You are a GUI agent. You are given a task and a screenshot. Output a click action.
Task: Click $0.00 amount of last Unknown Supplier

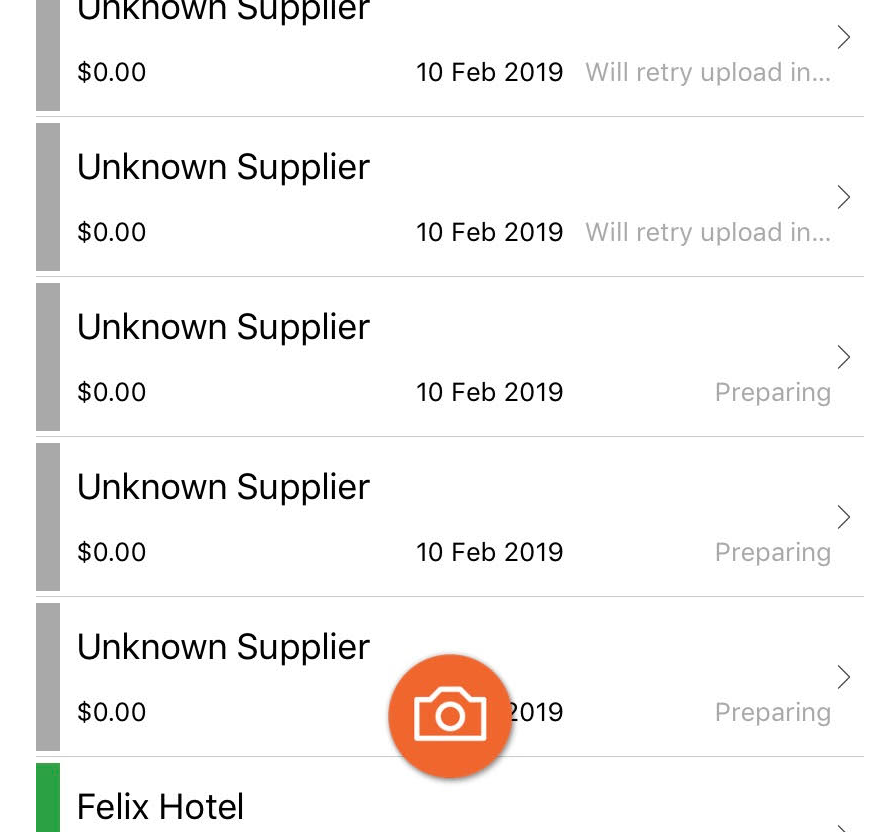coord(112,712)
